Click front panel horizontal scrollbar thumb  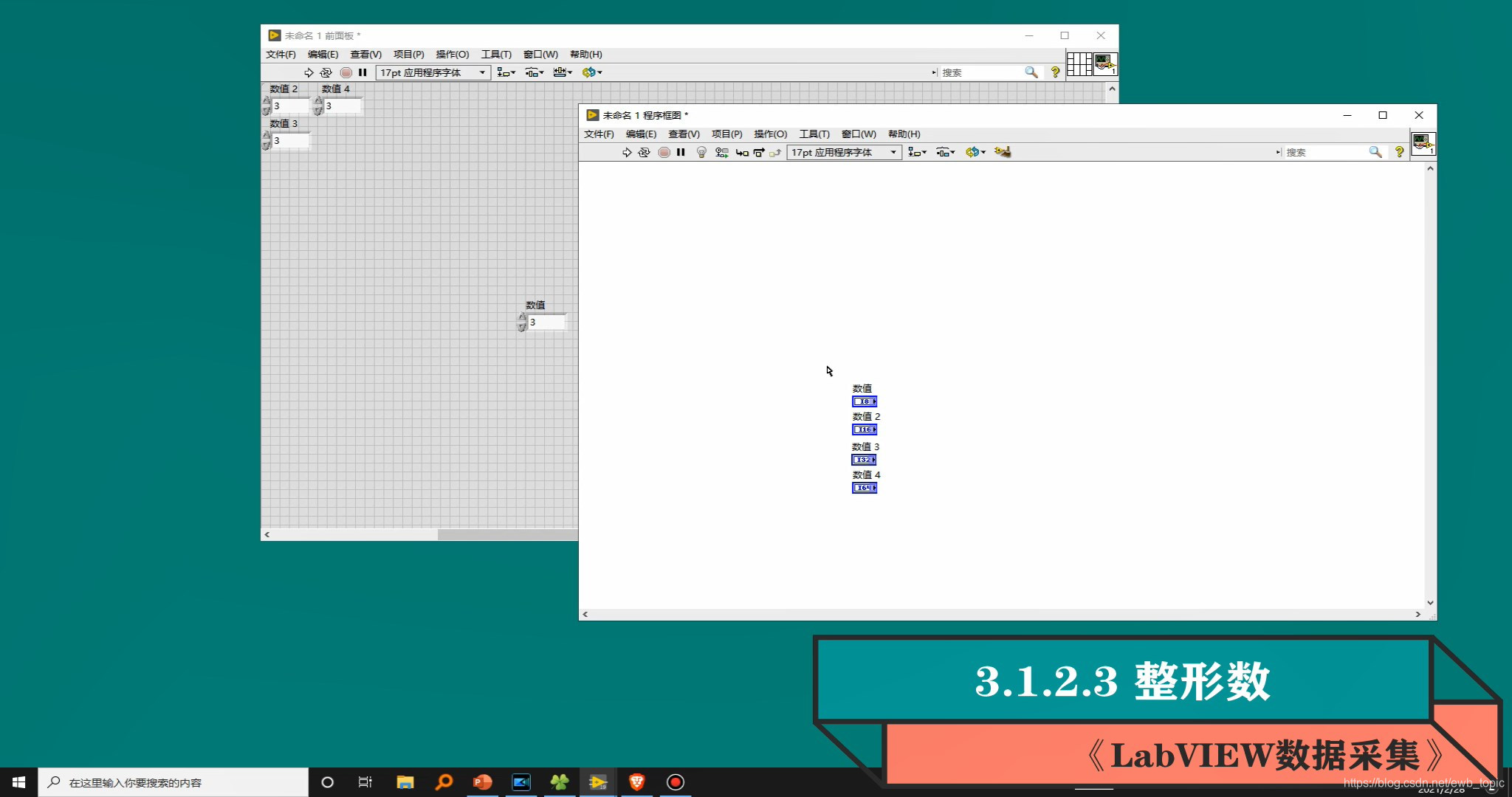508,534
